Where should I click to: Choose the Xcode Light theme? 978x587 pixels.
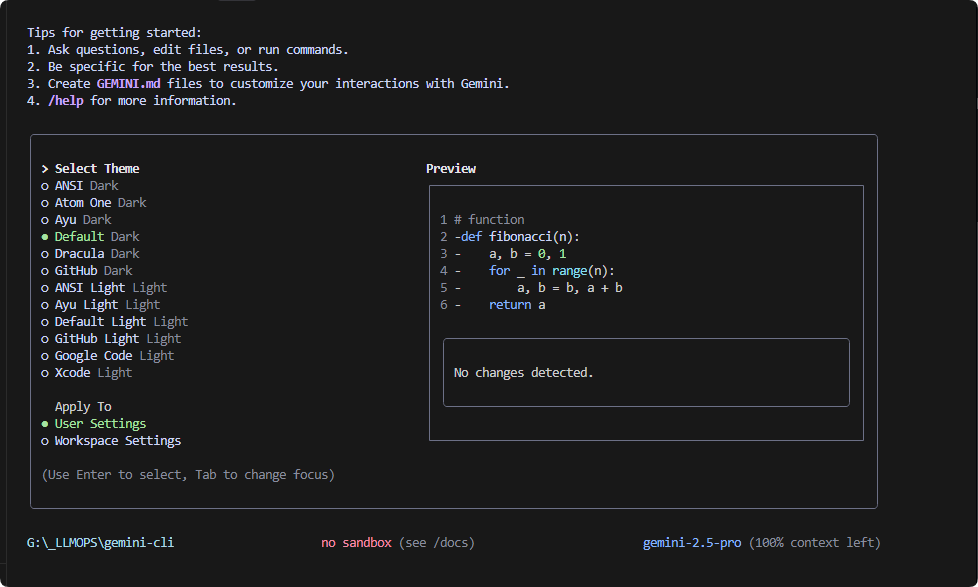click(87, 372)
